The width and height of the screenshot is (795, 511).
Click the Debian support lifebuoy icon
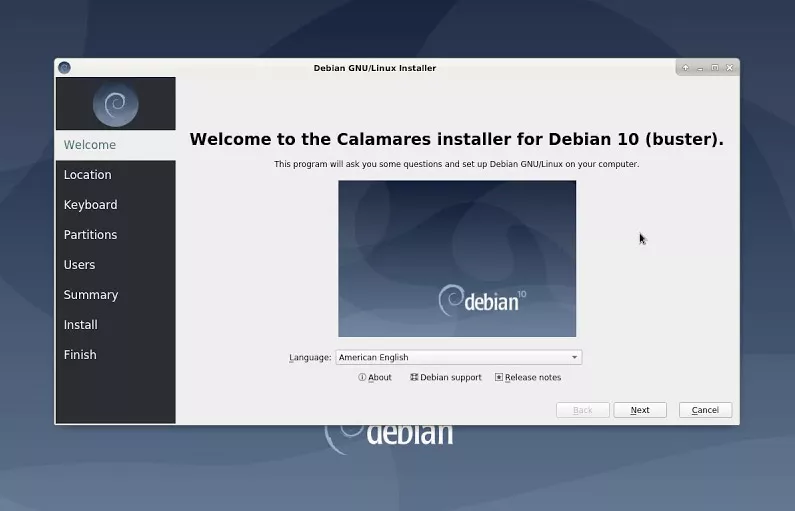(414, 377)
